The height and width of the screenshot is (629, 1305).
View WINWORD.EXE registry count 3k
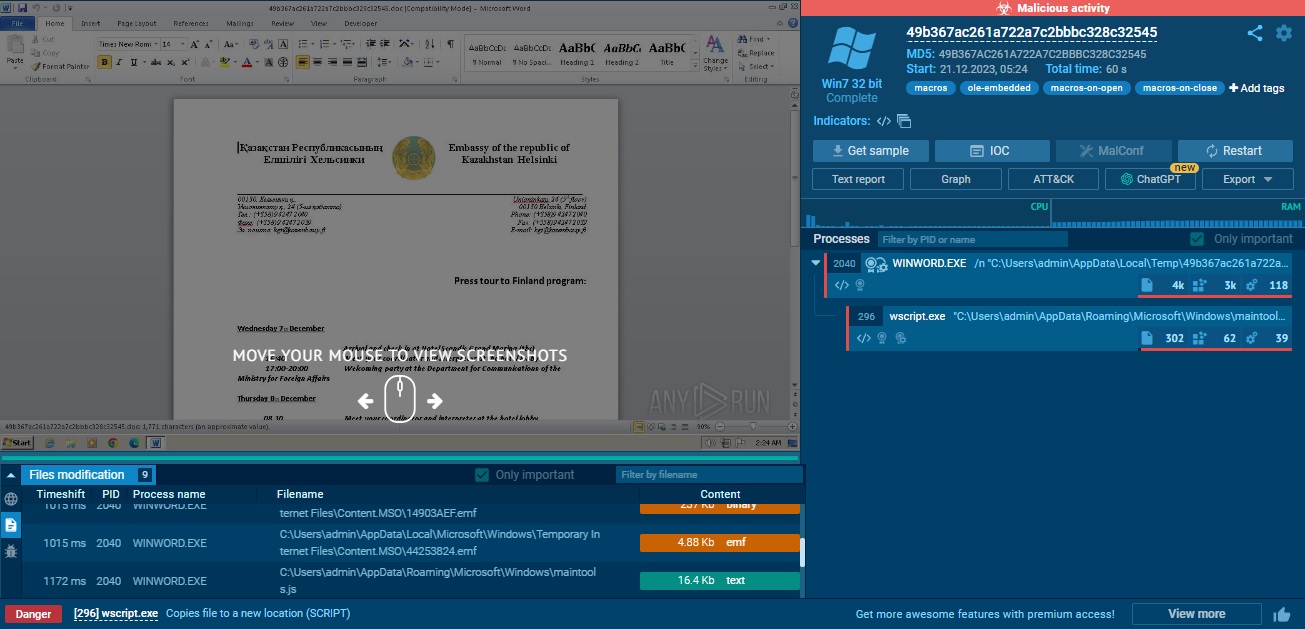(x=1216, y=286)
